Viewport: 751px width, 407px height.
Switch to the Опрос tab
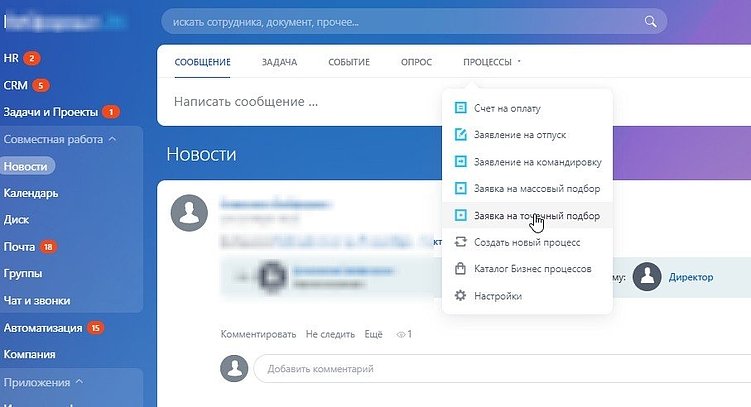(x=416, y=62)
